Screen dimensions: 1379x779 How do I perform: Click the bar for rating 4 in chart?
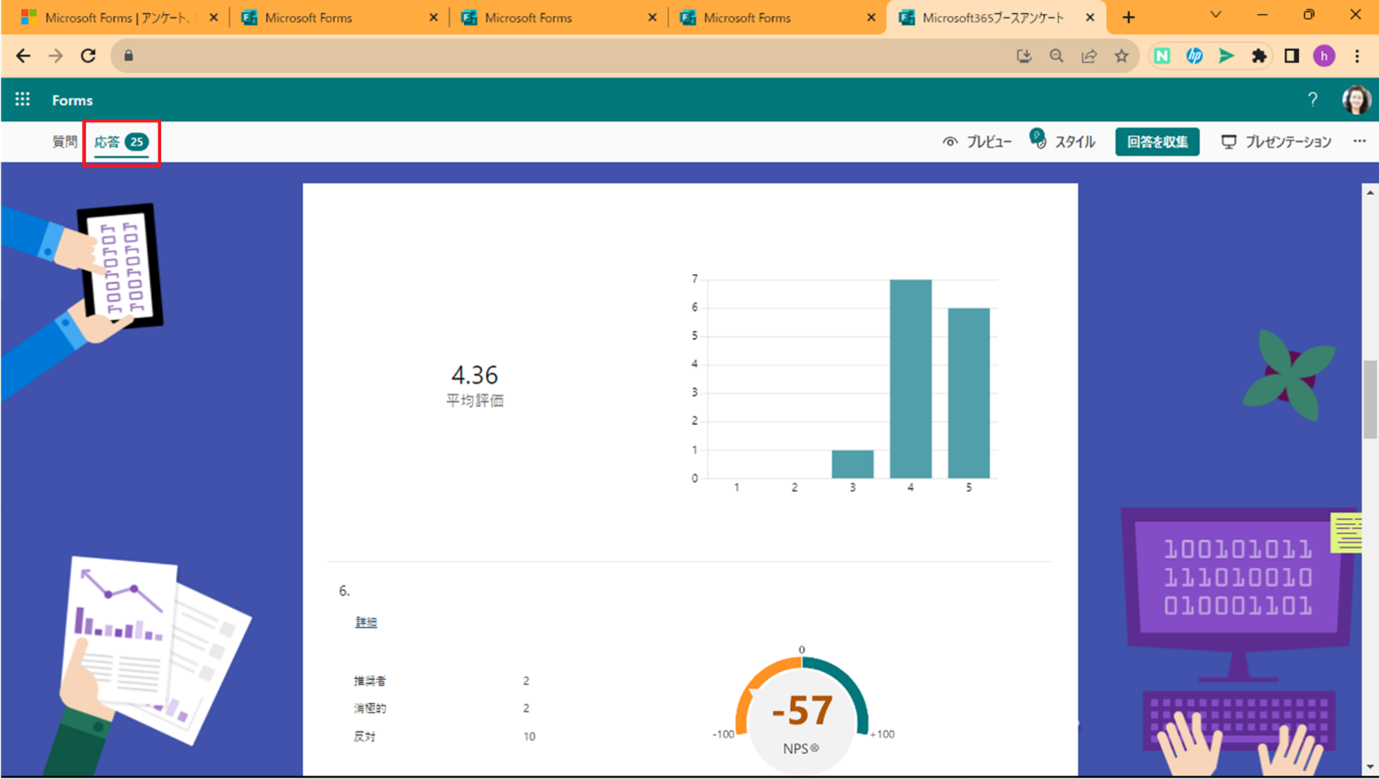coord(910,379)
